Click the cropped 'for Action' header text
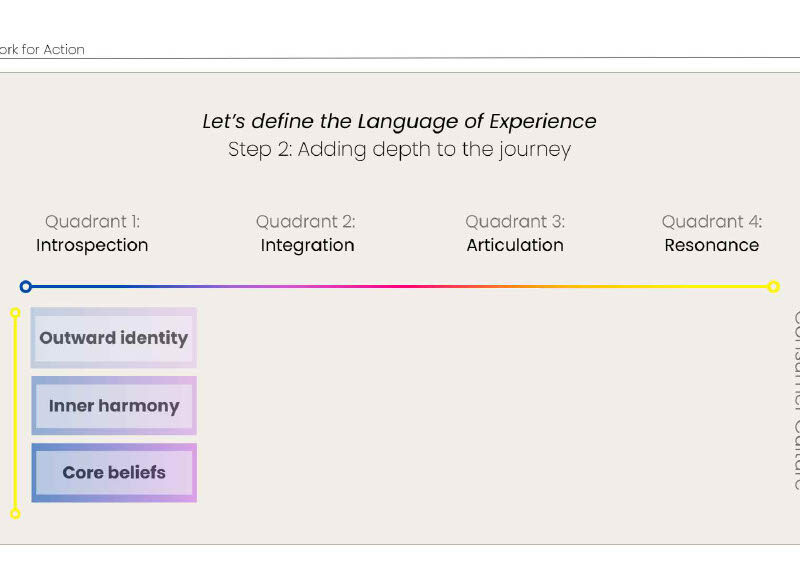This screenshot has height=582, width=800. [42, 50]
